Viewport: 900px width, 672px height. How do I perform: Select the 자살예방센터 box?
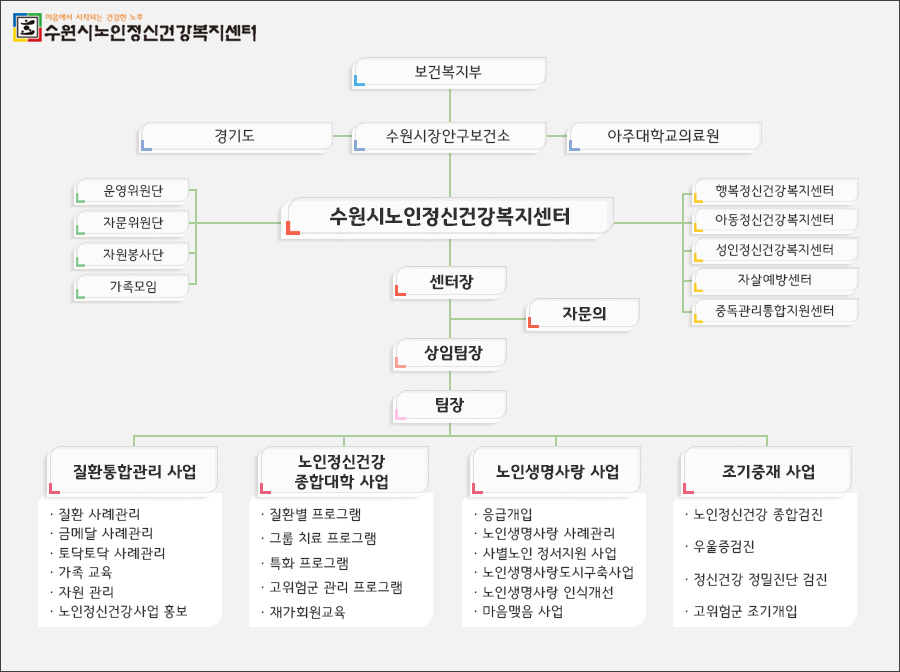pyautogui.click(x=774, y=279)
